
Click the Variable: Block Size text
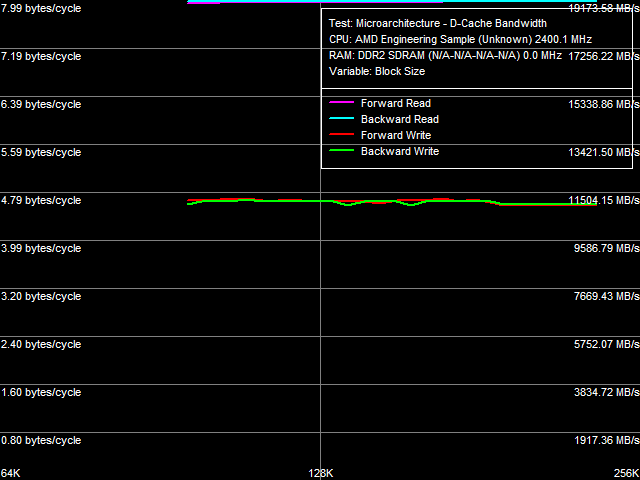376,71
